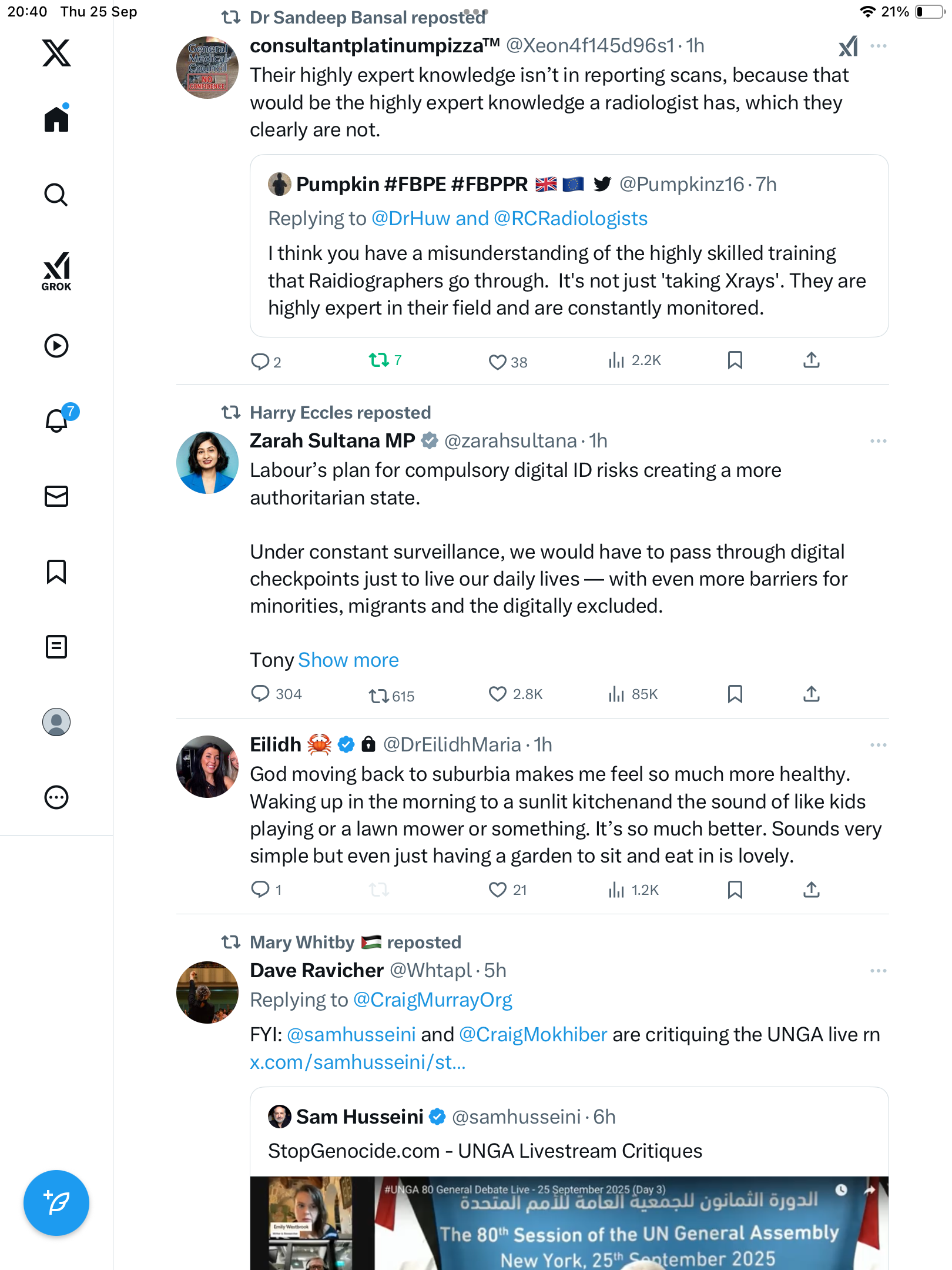This screenshot has width=952, height=1270.
Task: Like Zarah Sultana's digital ID post
Action: [497, 694]
